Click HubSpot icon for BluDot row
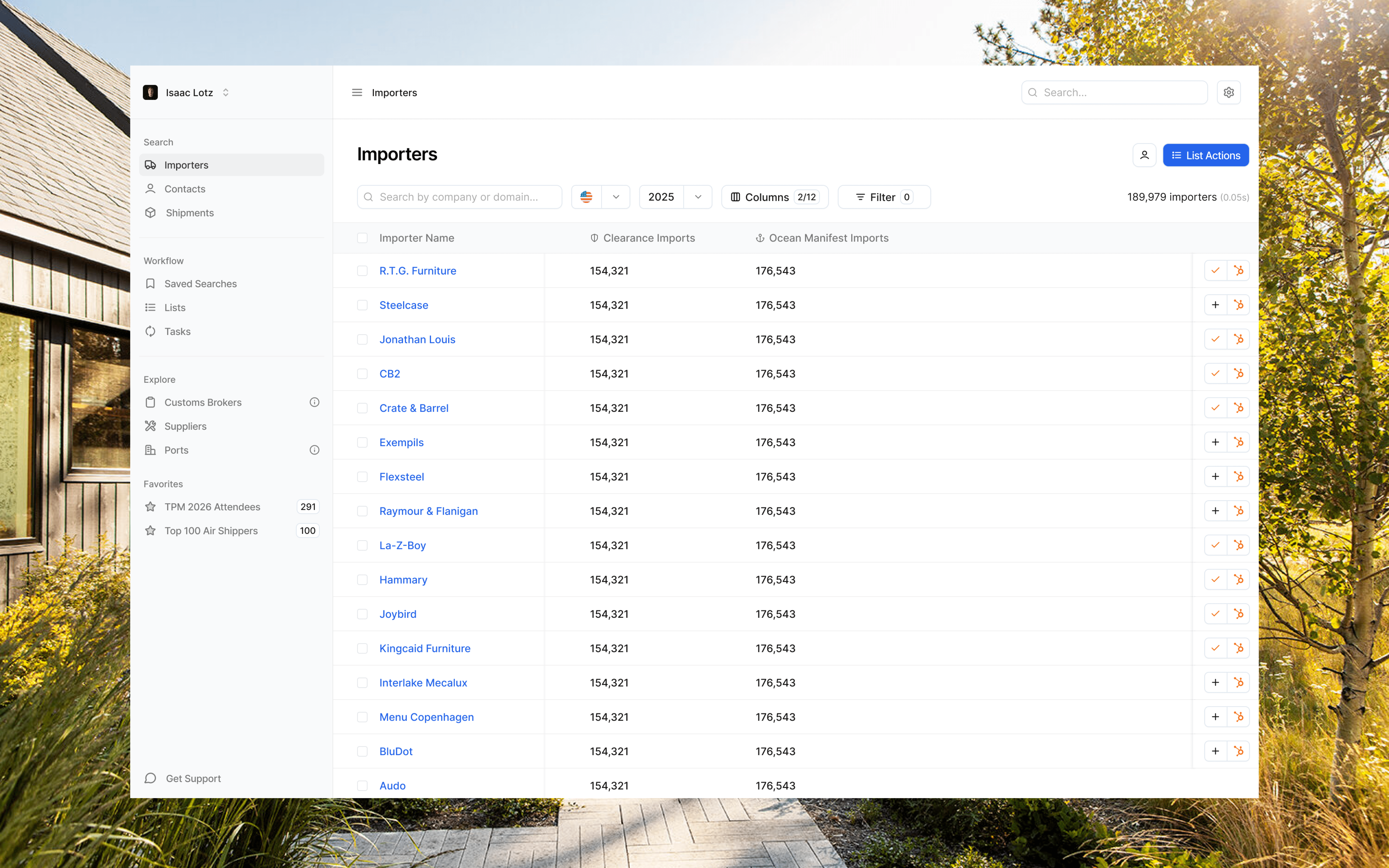Screen dimensions: 1389x868 1239,751
